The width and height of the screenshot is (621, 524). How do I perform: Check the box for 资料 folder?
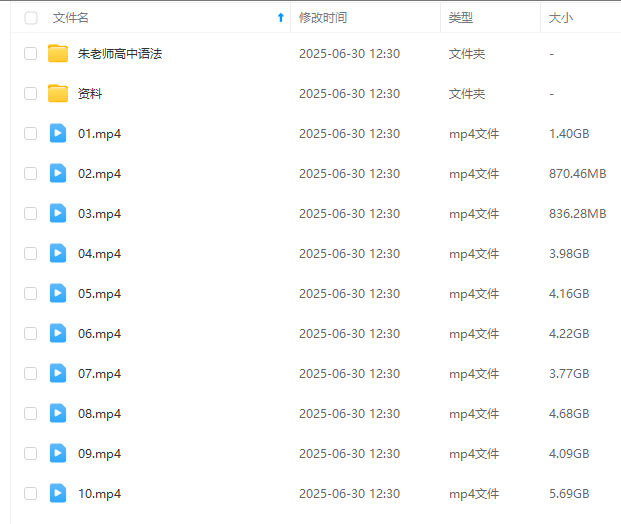click(x=30, y=93)
